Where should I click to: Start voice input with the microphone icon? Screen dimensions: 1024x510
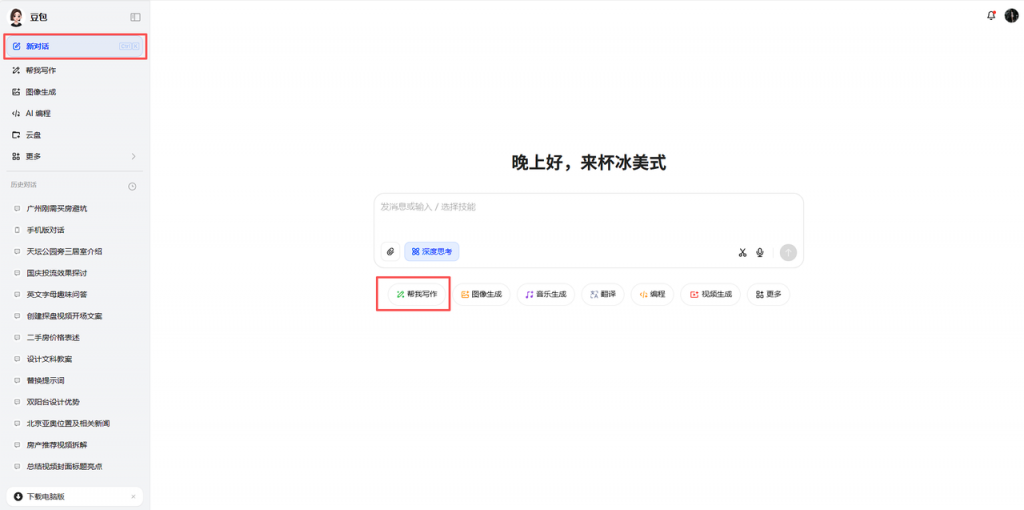click(760, 252)
